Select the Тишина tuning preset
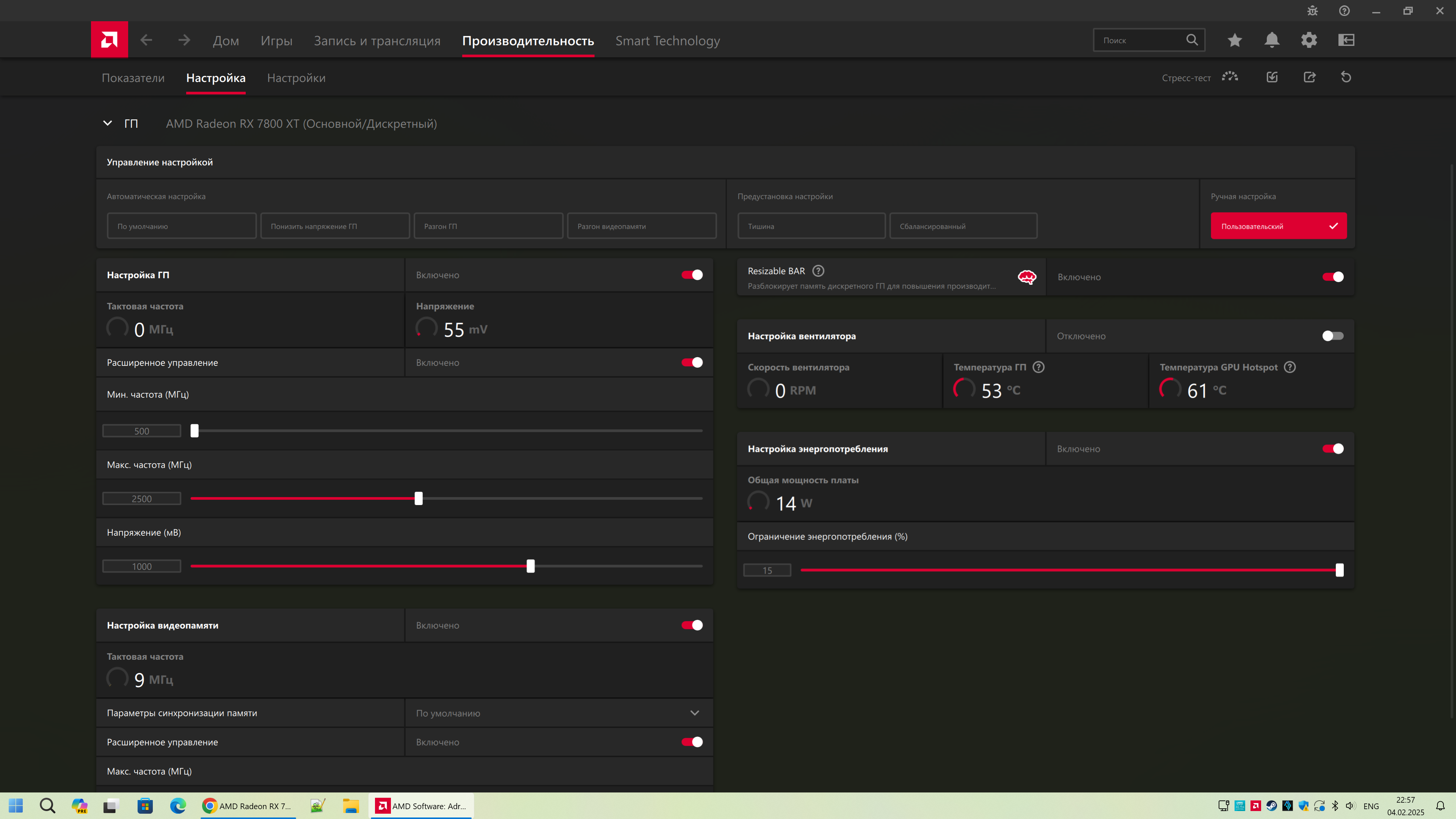Screen dimensions: 1456x819 tap(811, 226)
